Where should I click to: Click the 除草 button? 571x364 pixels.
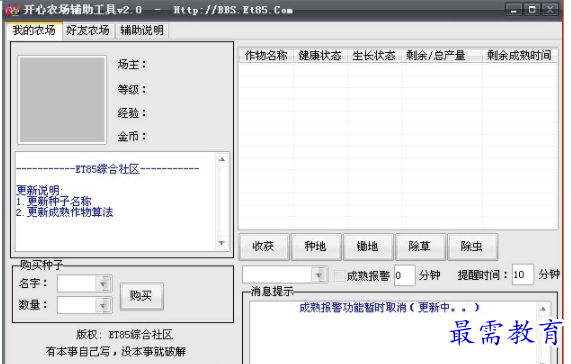[x=420, y=246]
